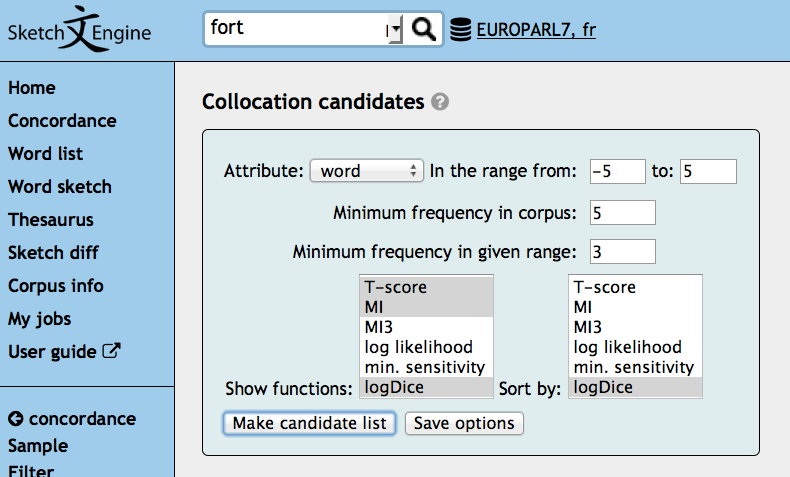Expand the Attribute word dropdown
The height and width of the screenshot is (477, 790).
point(367,171)
